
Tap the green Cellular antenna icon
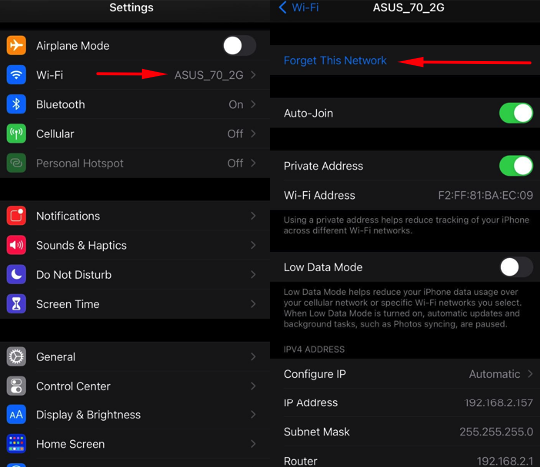(16, 134)
